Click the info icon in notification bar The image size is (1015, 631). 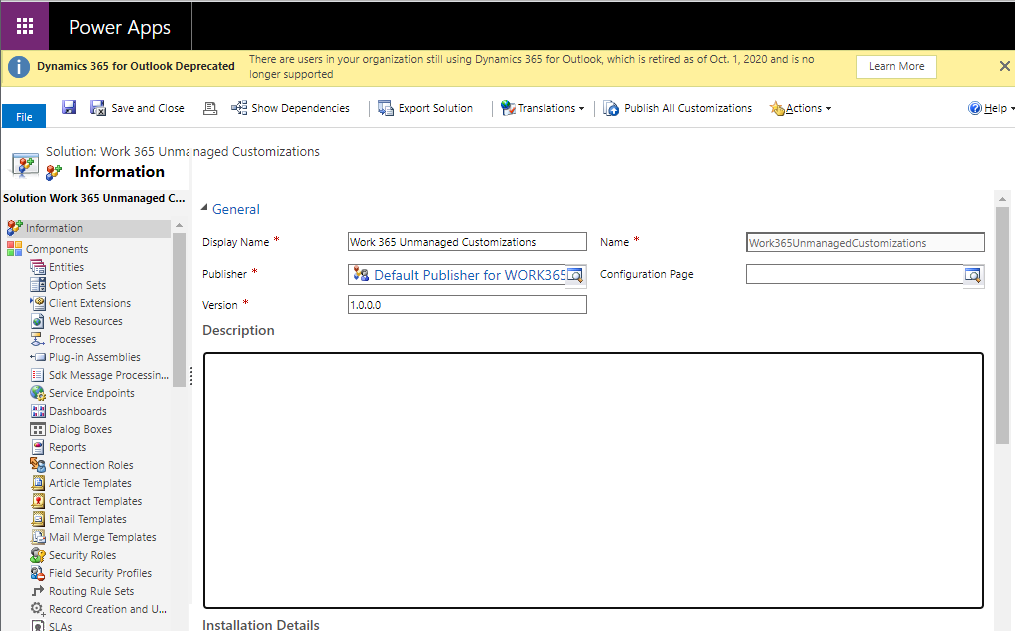pos(19,66)
